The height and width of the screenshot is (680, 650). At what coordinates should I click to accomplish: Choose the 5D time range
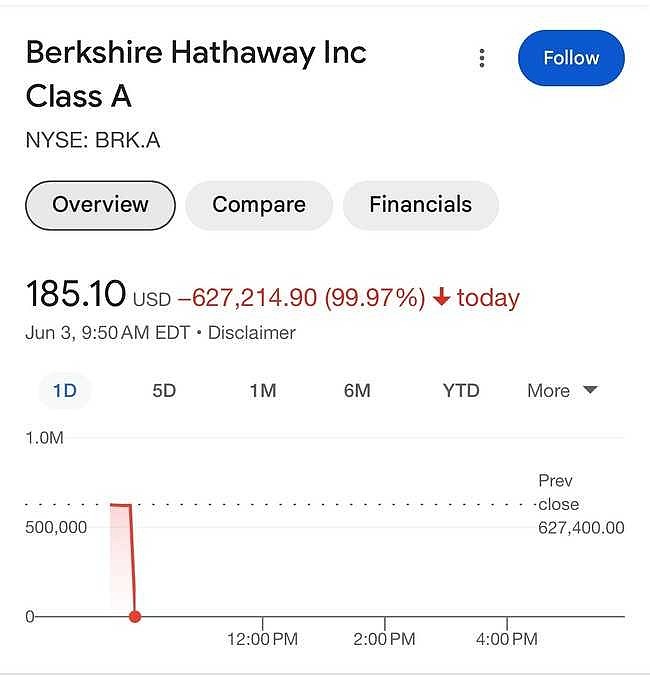click(164, 391)
